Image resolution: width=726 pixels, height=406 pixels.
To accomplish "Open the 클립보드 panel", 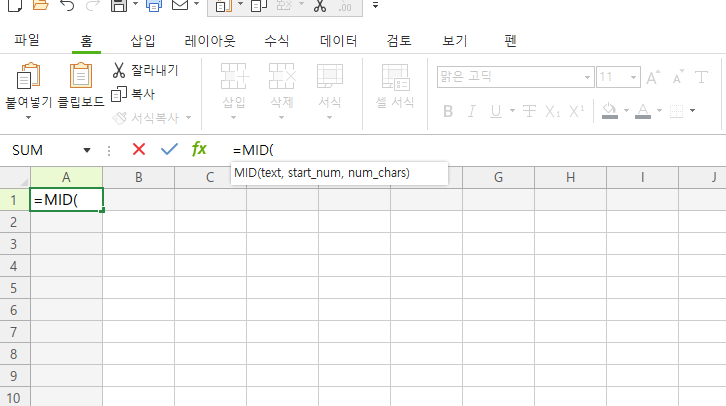I will [81, 86].
